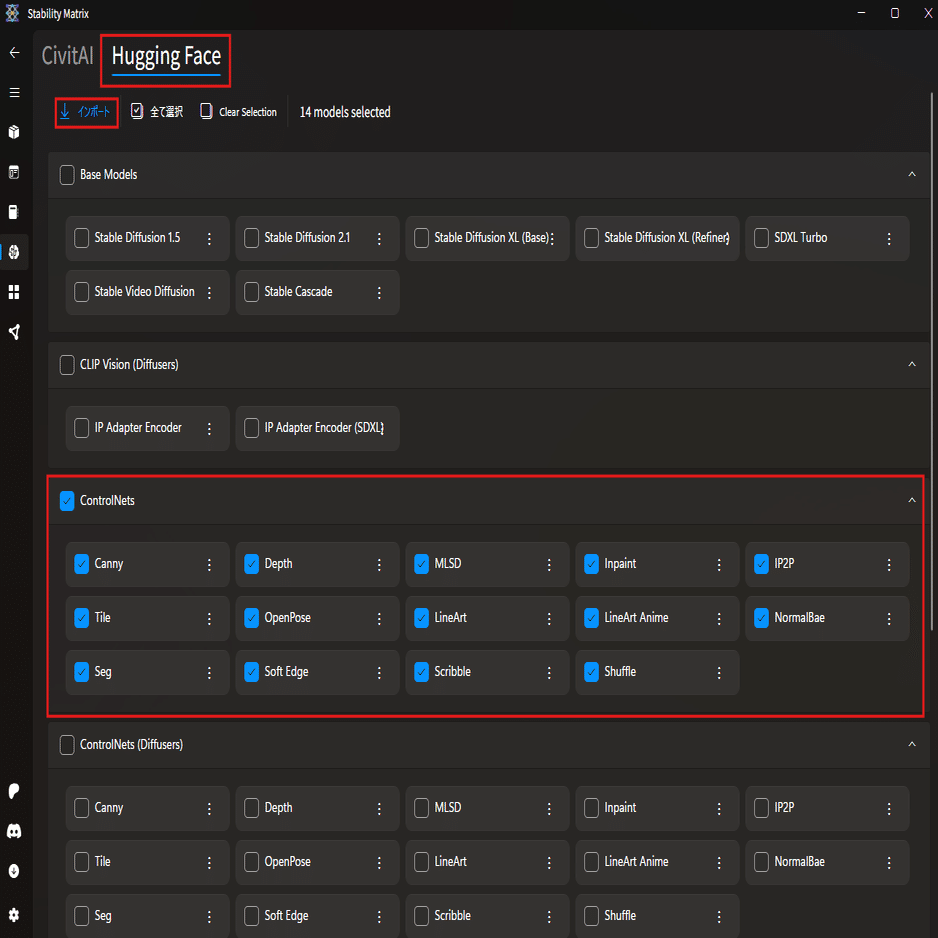The image size is (938, 938).
Task: Open more options for ControlNets OpenPose
Action: [379, 619]
